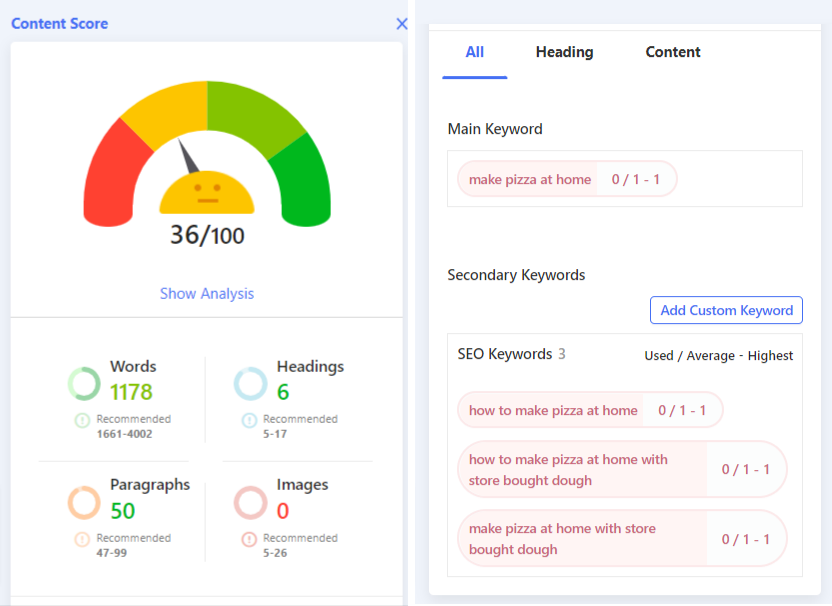The image size is (832, 606).
Task: Click the info icon beside Words recommendation
Action: (82, 421)
